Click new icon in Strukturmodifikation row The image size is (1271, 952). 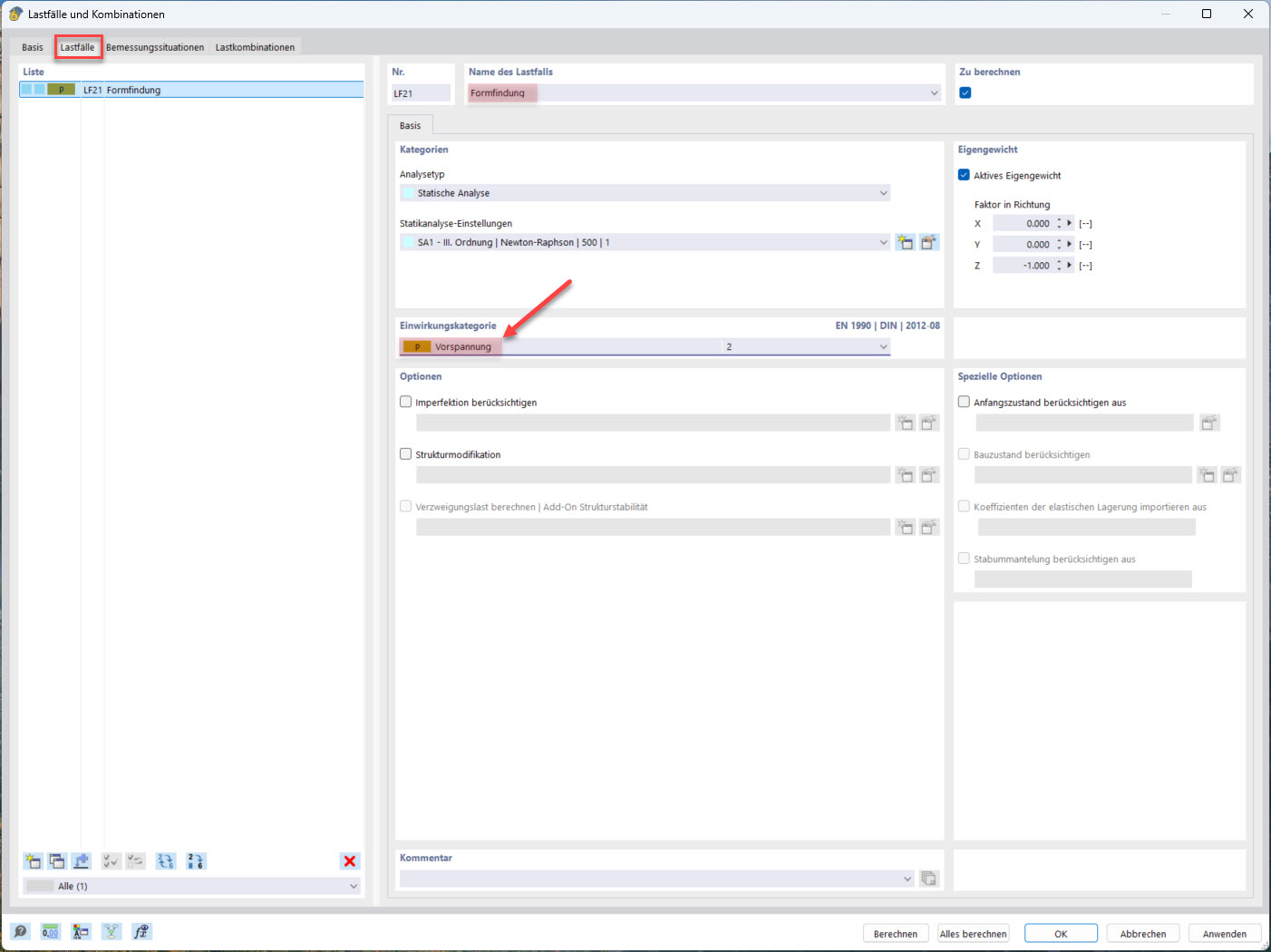coord(905,475)
